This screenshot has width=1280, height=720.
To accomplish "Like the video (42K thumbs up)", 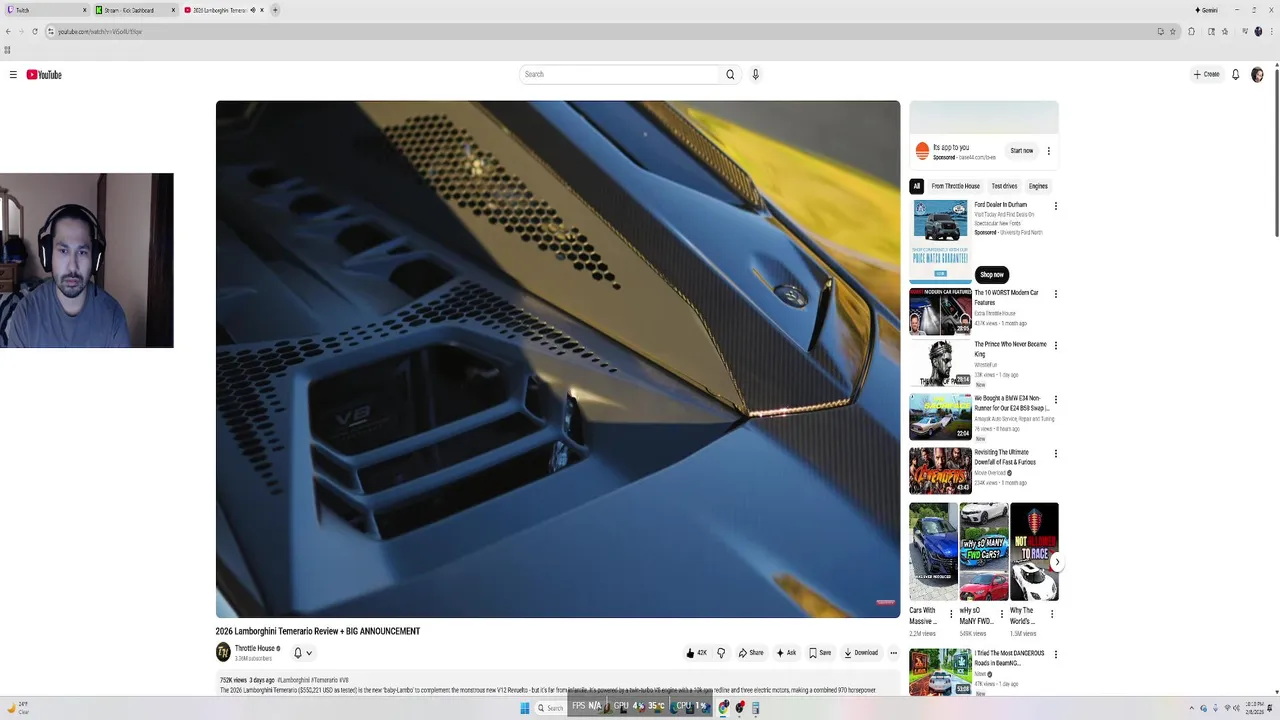I will tap(697, 653).
